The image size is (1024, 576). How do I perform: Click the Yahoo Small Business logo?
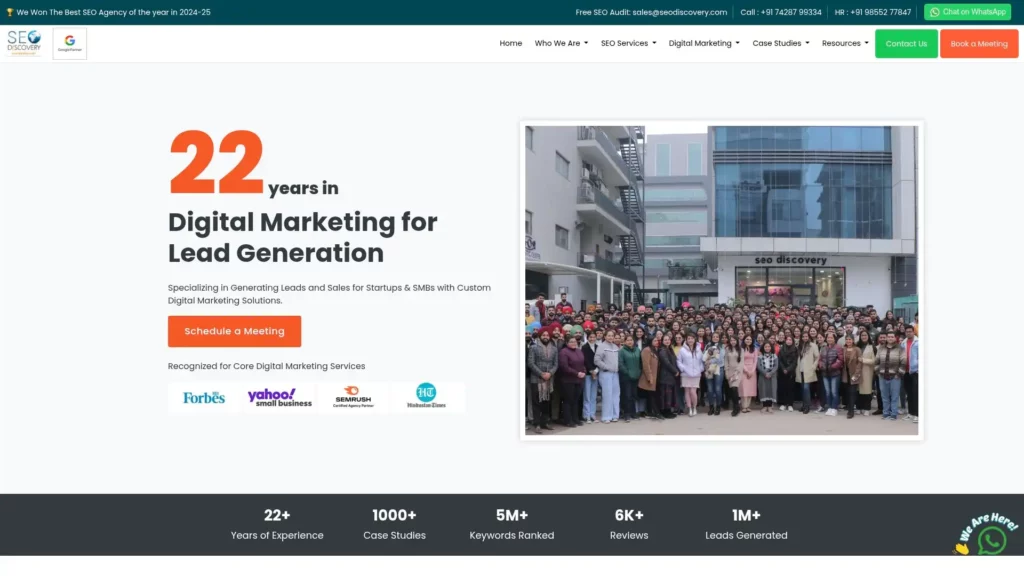279,397
